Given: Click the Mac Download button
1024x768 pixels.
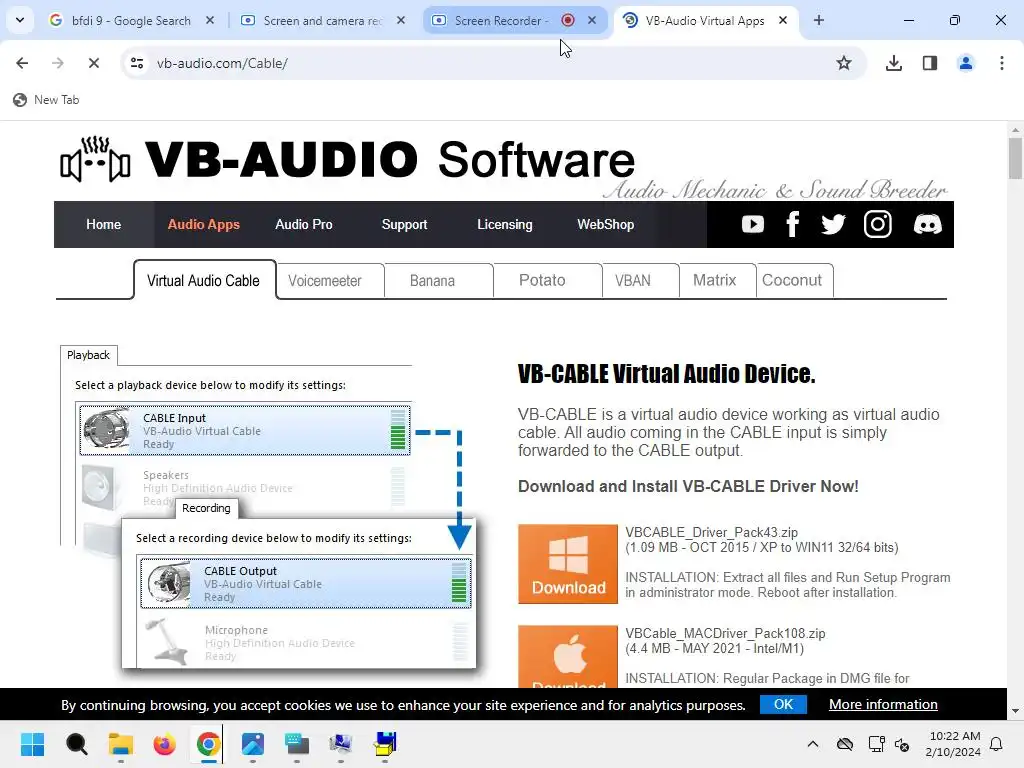Looking at the screenshot, I should pyautogui.click(x=568, y=656).
